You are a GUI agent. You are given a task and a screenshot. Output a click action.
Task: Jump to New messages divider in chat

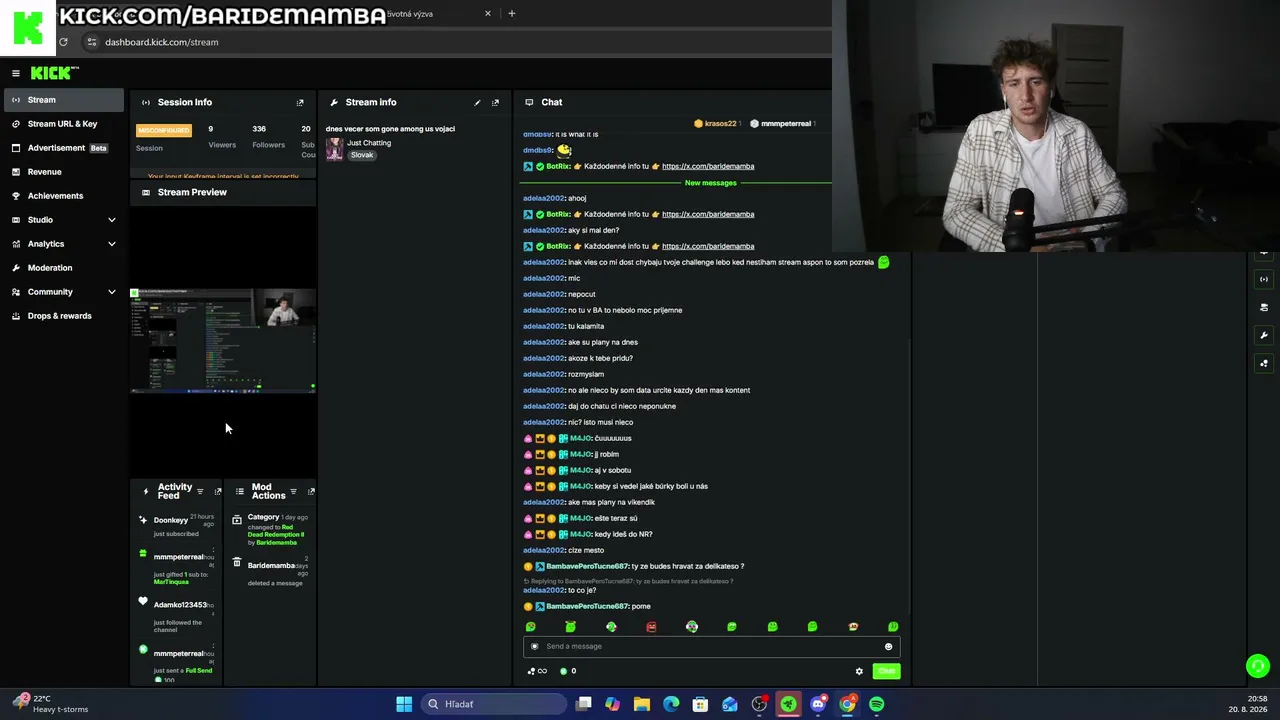(710, 183)
